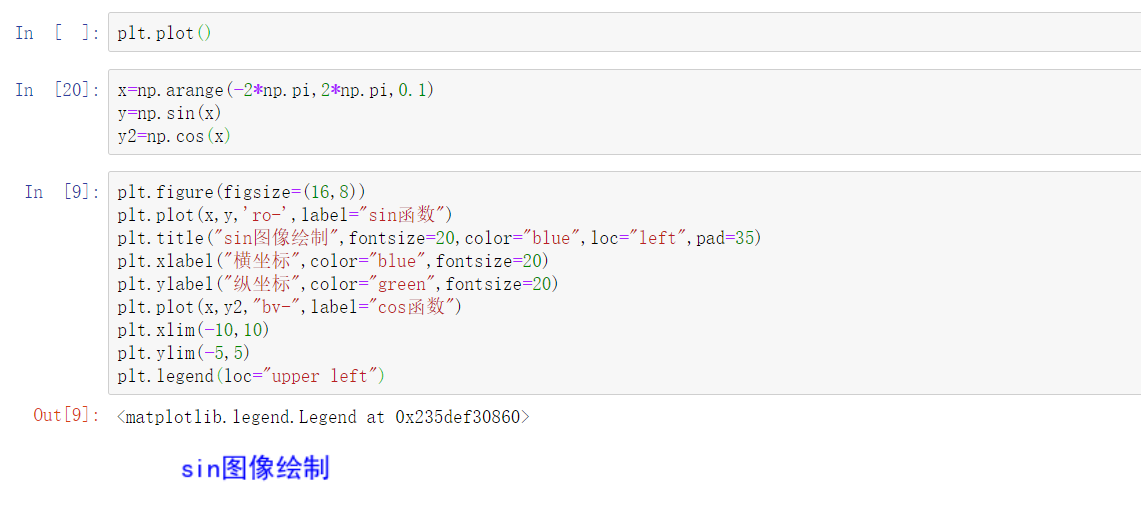
Task: Click the y2=np.cos(x) code line
Action: tap(174, 136)
